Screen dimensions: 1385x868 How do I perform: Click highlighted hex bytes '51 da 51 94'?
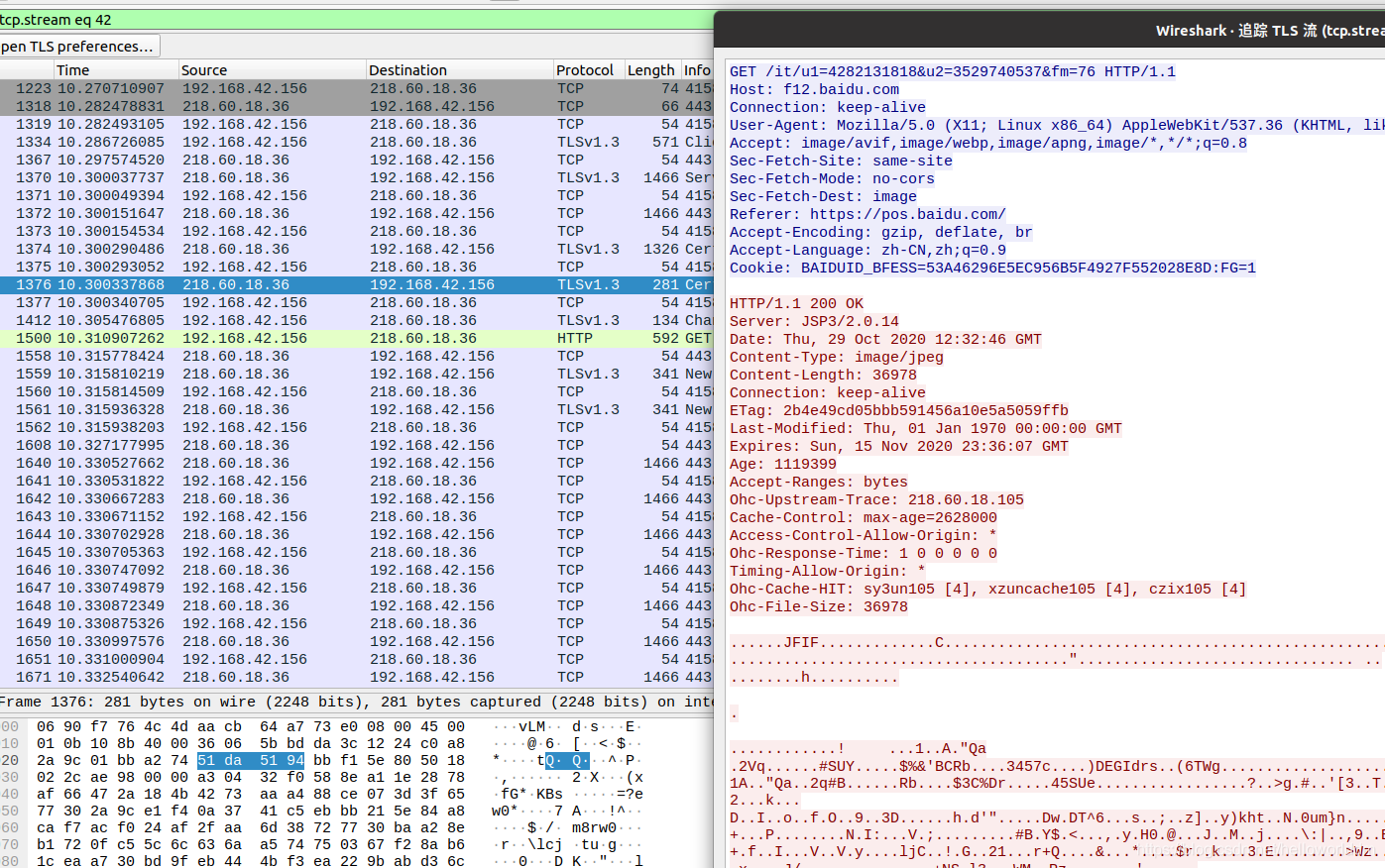251,760
